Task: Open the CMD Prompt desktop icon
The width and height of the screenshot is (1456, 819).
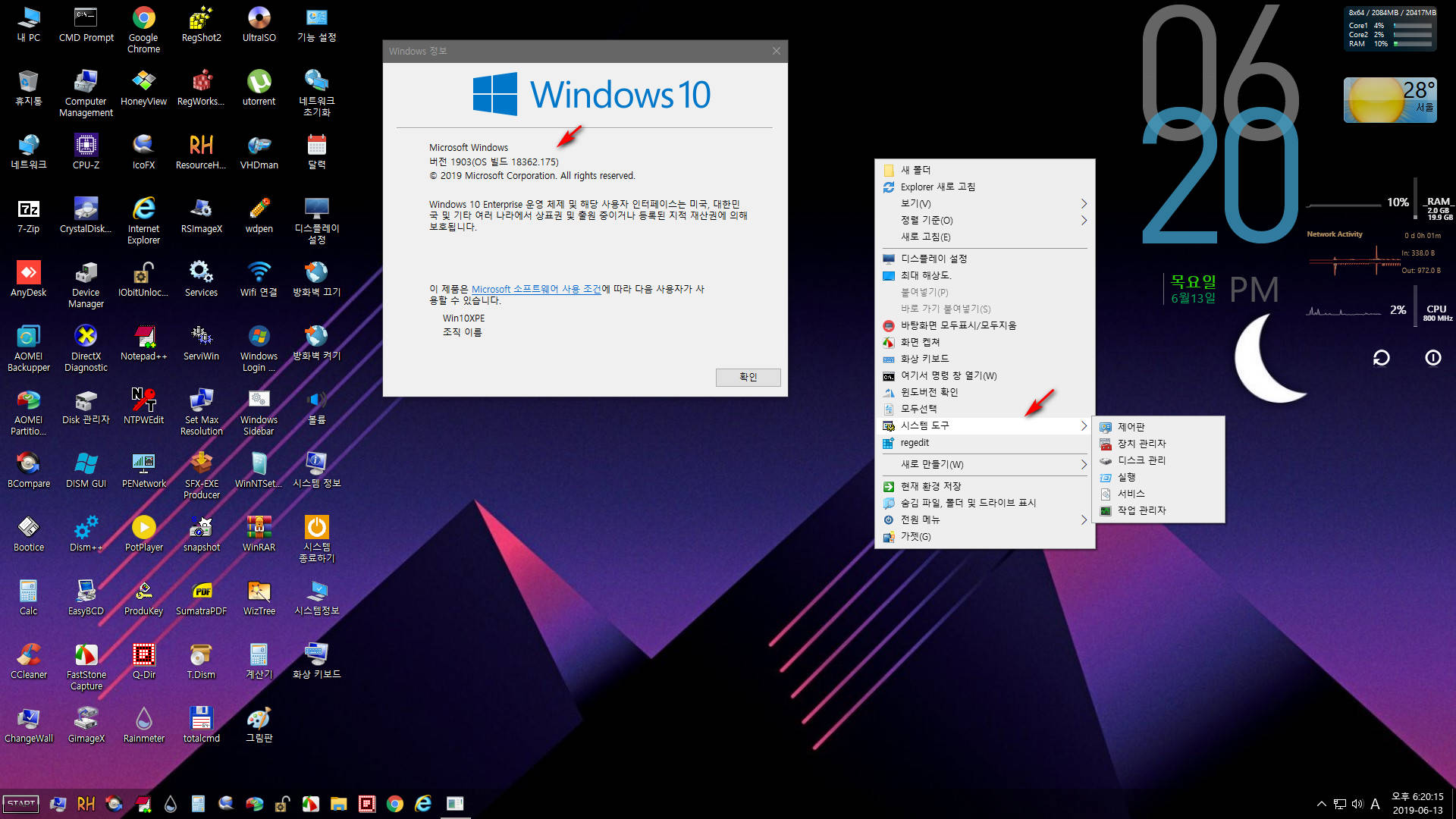Action: 86,24
